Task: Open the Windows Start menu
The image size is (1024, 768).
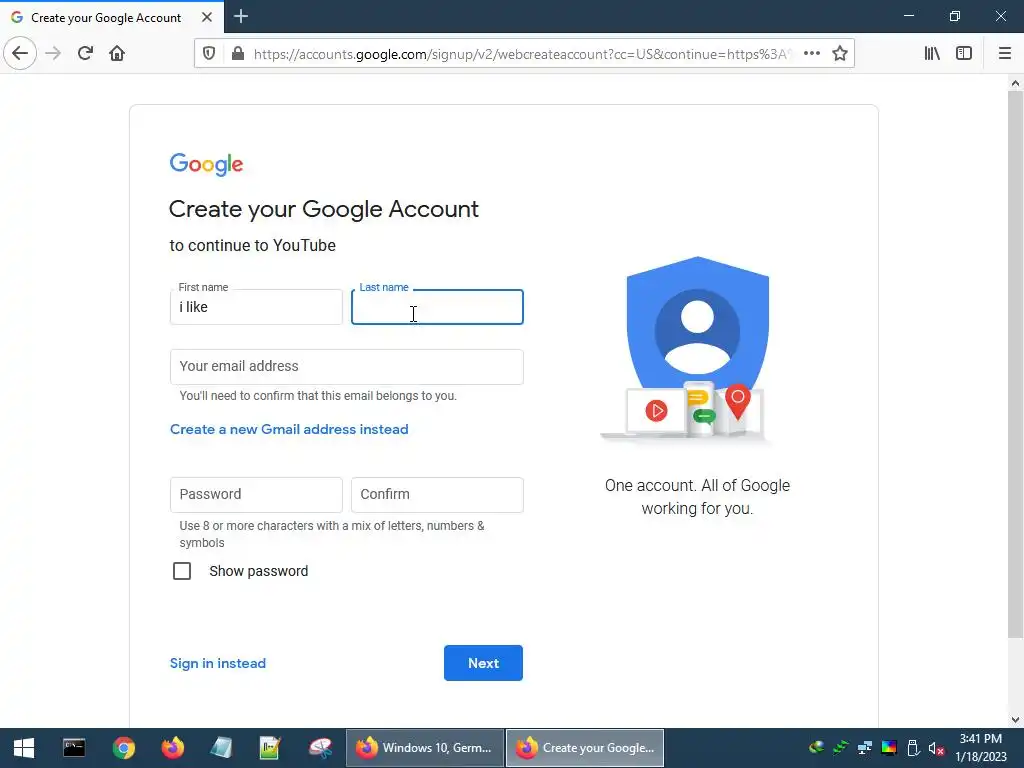Action: 24,748
